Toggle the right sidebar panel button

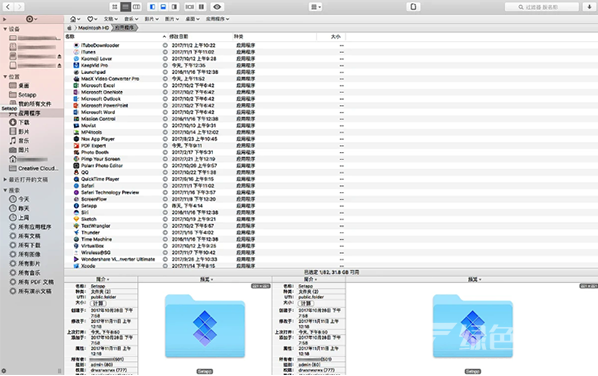click(174, 6)
